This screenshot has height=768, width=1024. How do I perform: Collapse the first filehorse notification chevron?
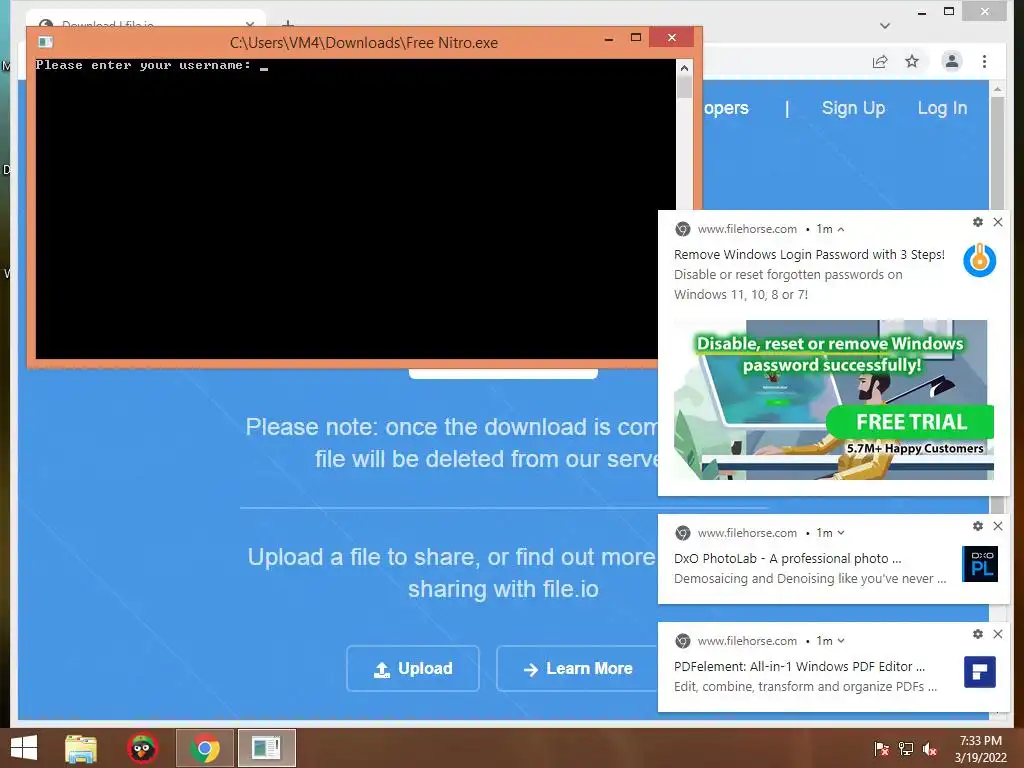(840, 229)
